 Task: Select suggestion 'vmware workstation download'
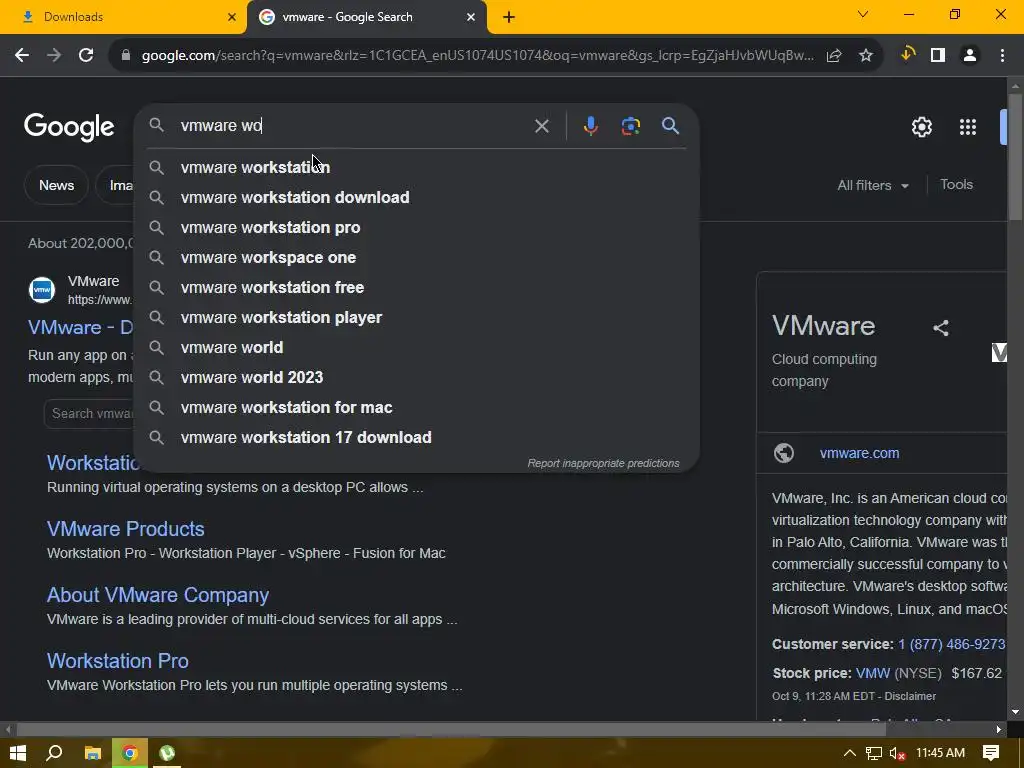pos(416,198)
